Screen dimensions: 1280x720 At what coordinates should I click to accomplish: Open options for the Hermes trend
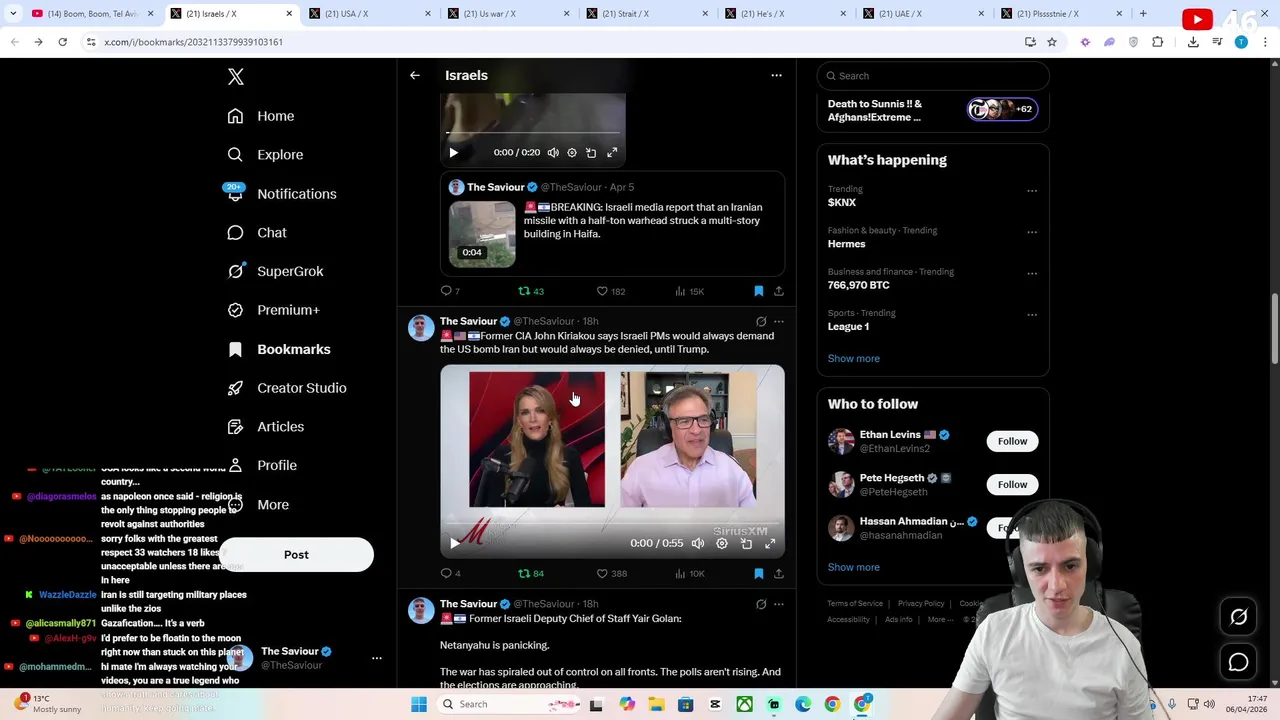pos(1032,232)
